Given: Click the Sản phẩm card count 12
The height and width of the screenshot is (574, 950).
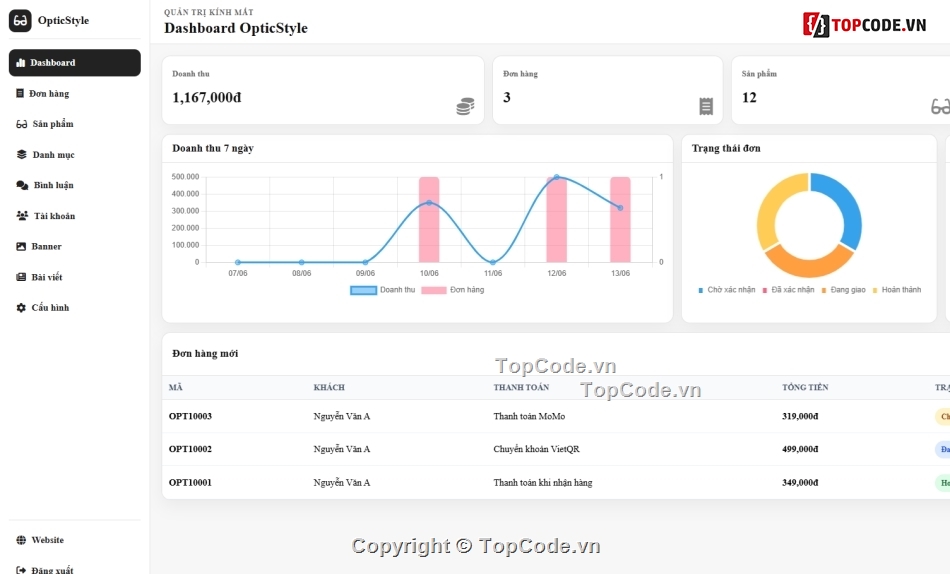Looking at the screenshot, I should pos(749,98).
